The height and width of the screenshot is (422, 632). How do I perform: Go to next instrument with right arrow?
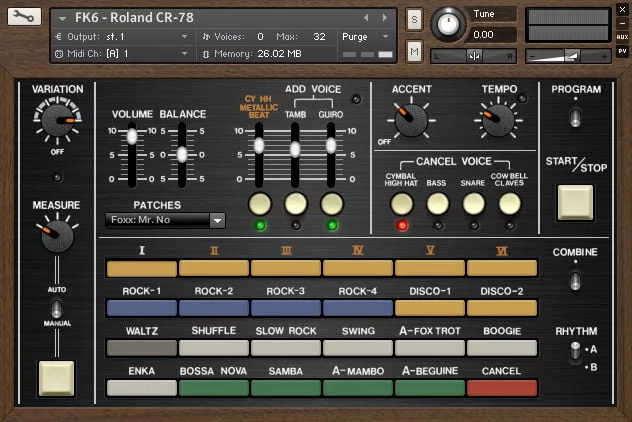[385, 18]
